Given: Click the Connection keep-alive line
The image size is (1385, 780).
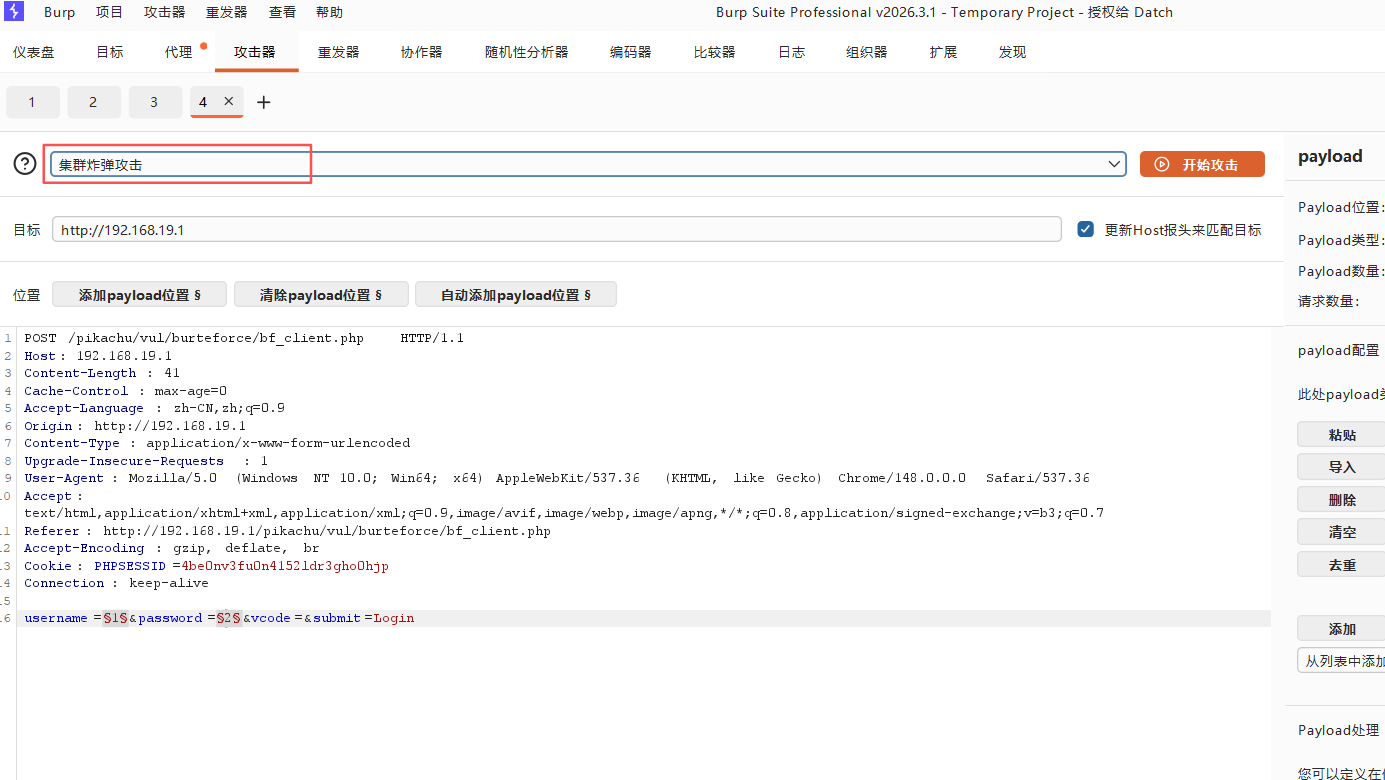Looking at the screenshot, I should pyautogui.click(x=116, y=583).
